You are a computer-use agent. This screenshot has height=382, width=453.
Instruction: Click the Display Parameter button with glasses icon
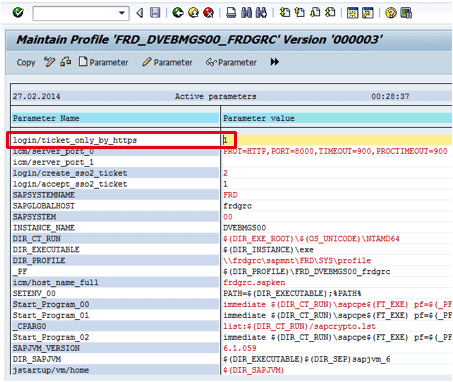pyautogui.click(x=231, y=62)
